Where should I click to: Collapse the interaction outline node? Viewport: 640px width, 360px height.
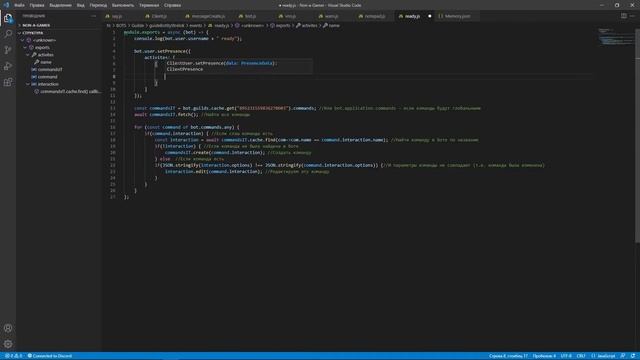point(28,84)
